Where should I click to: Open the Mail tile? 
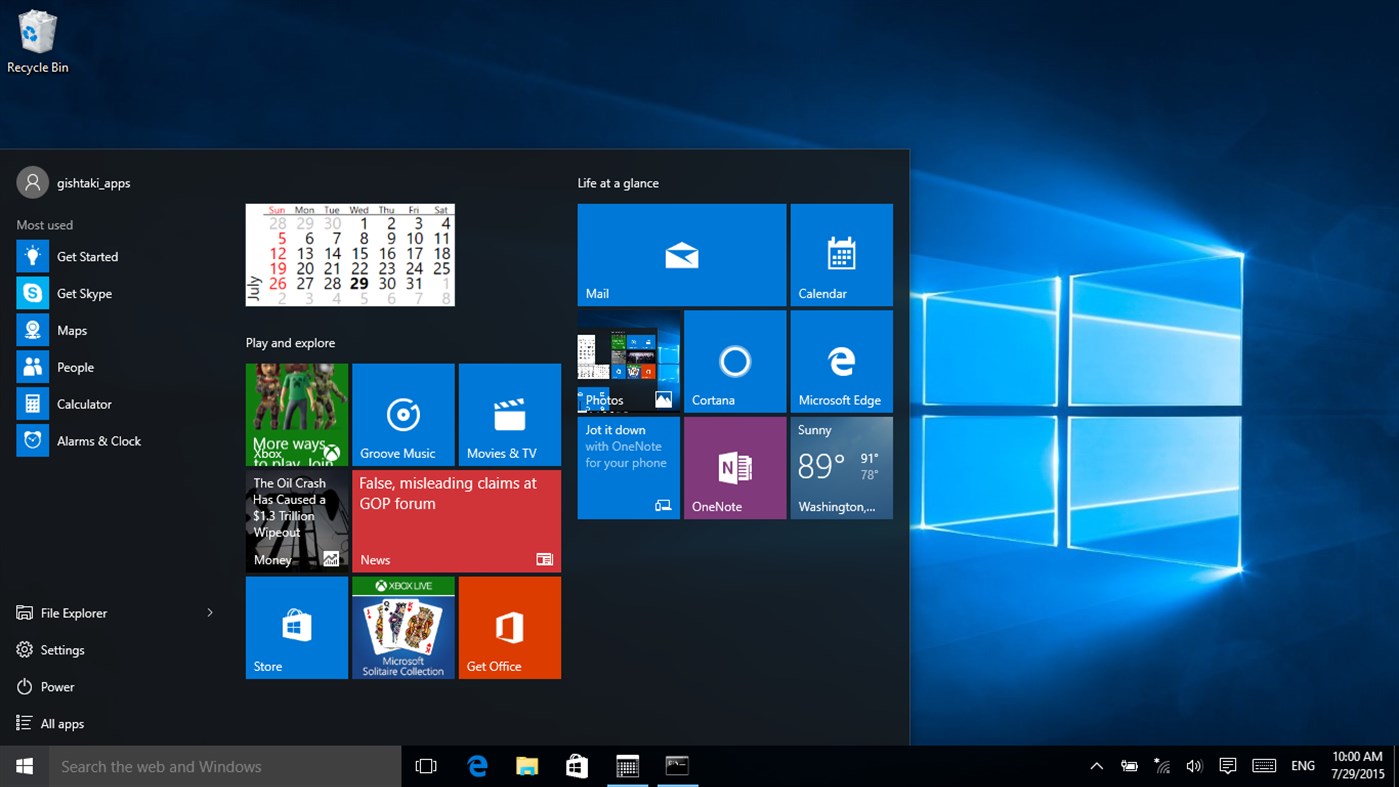(681, 254)
